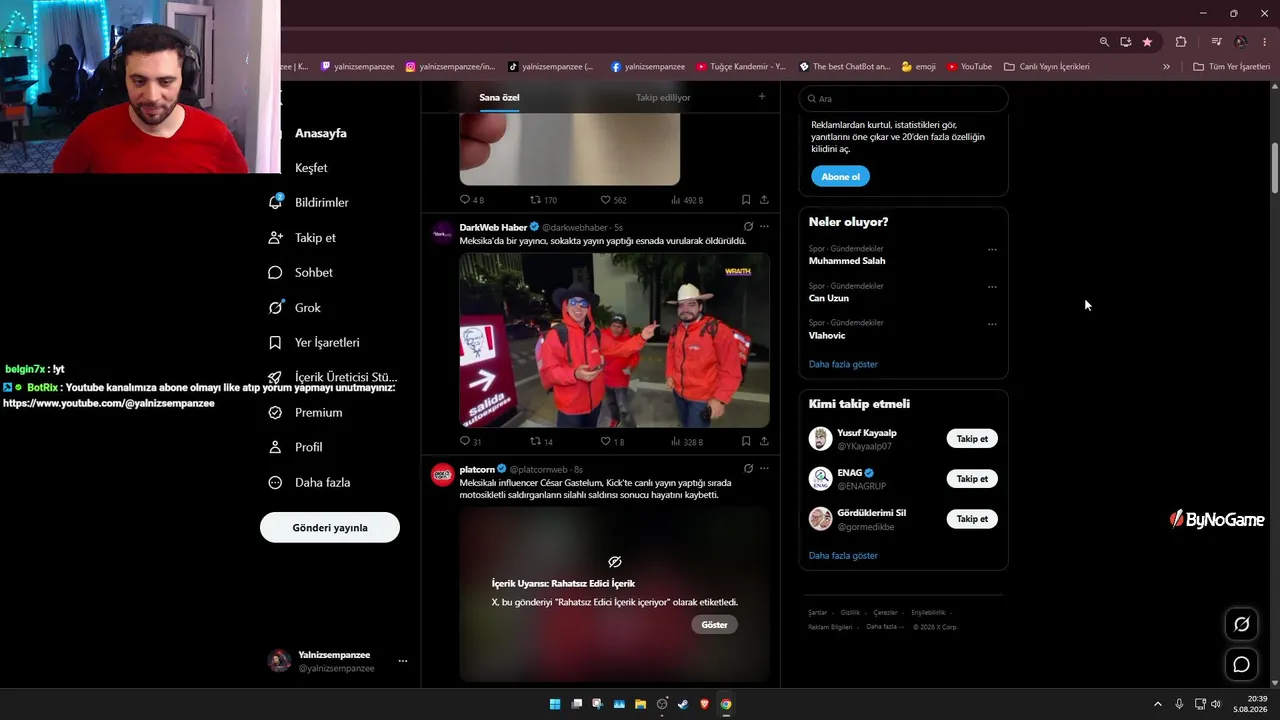Open Brave browser from the taskbar

click(704, 704)
